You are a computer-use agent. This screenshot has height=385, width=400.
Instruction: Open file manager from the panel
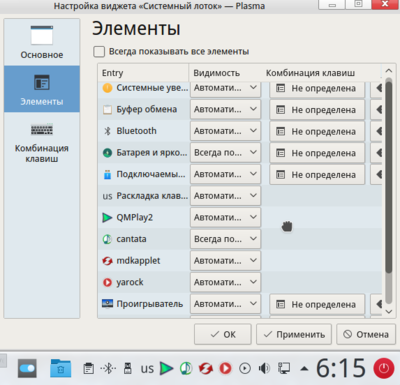(x=60, y=368)
